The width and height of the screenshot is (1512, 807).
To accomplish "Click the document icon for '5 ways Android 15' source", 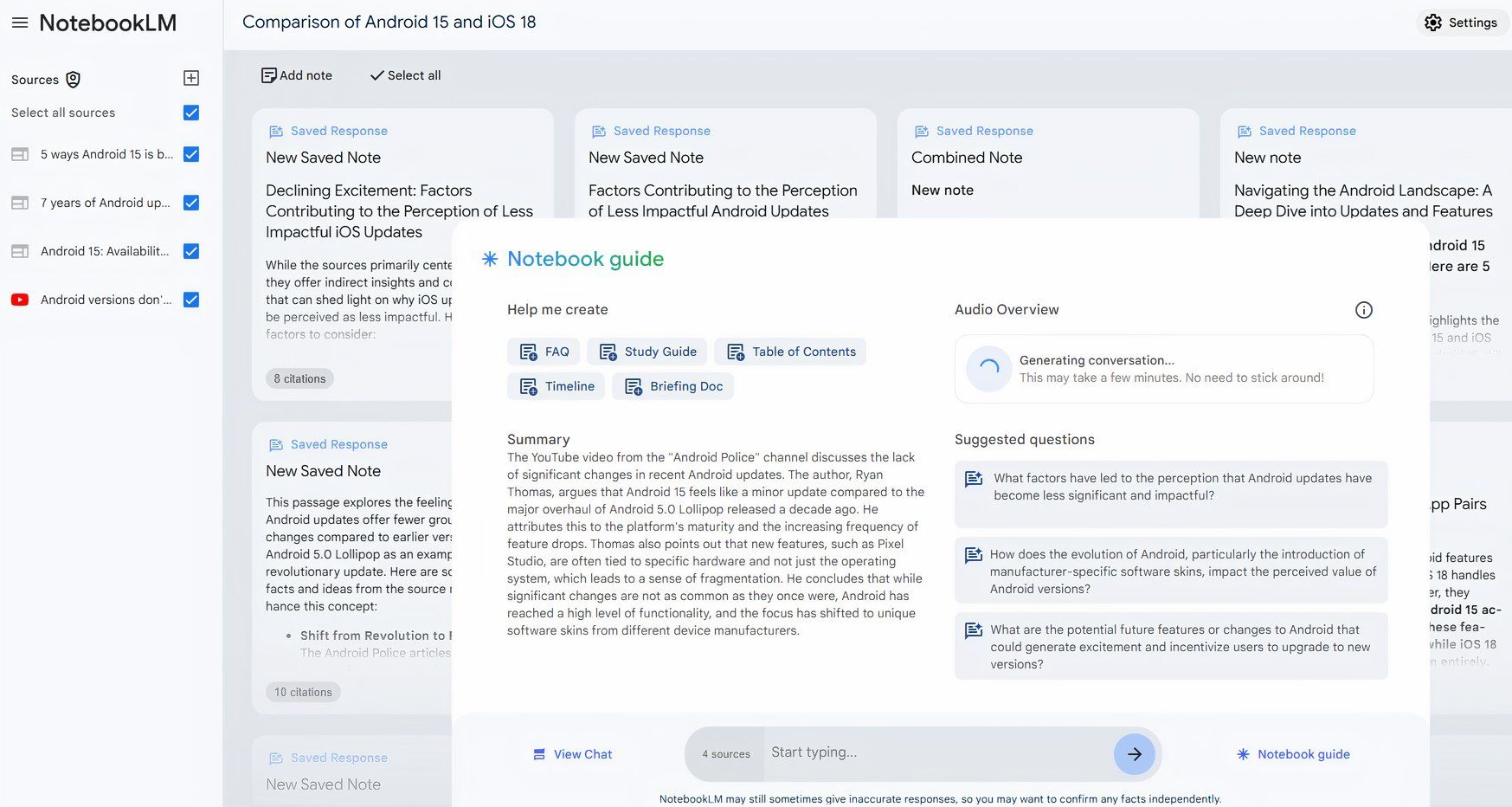I will click(20, 154).
